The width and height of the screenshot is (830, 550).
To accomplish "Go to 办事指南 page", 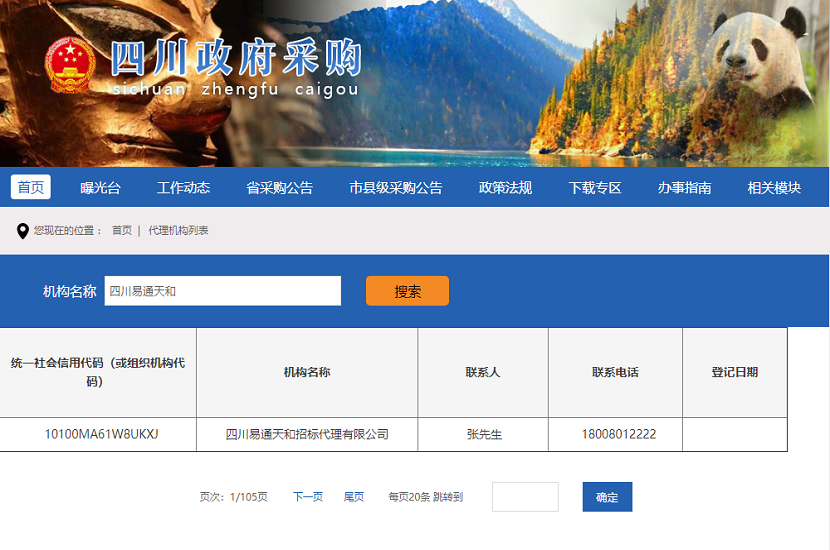I will coord(684,187).
